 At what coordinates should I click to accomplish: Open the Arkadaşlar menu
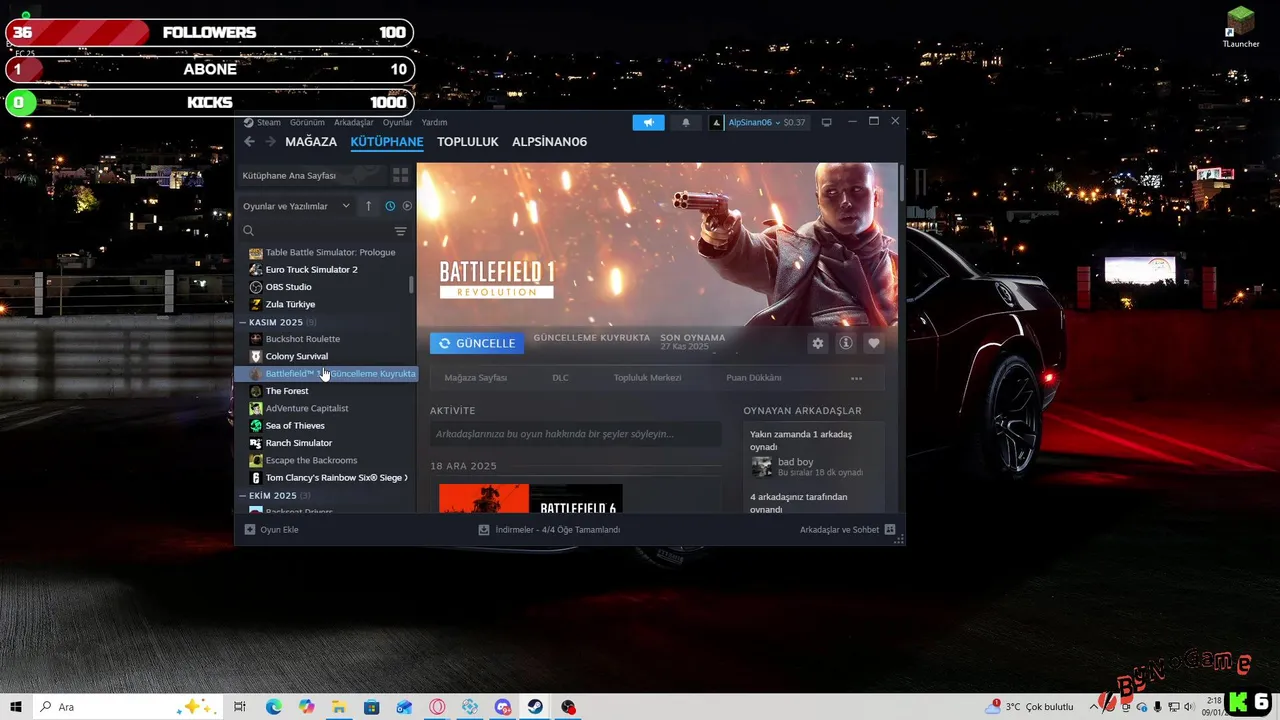tap(354, 122)
